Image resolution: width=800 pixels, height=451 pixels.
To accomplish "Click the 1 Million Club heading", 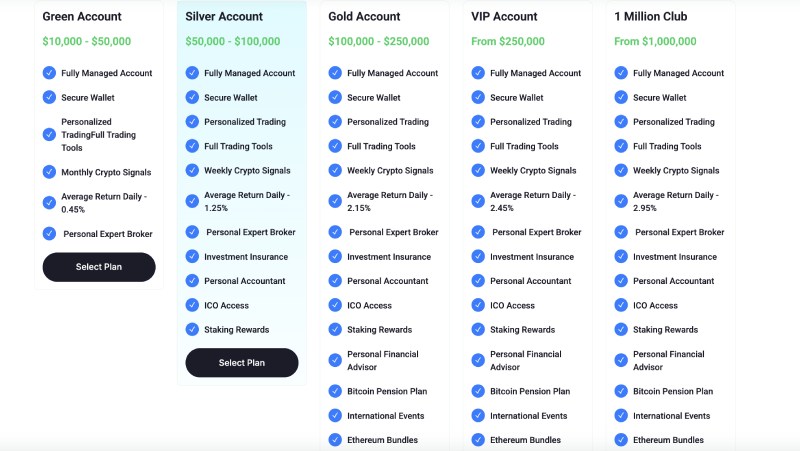I will [651, 17].
